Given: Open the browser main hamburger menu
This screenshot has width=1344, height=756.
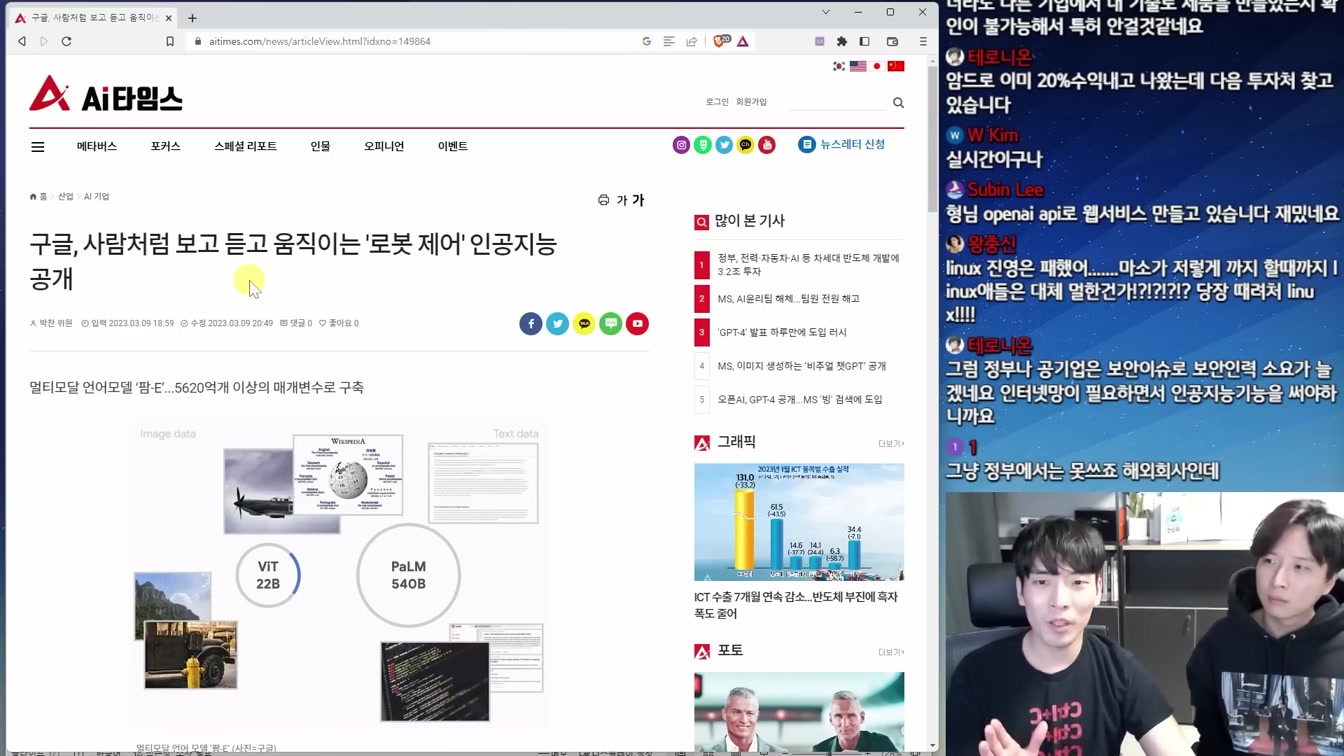Looking at the screenshot, I should [x=923, y=42].
